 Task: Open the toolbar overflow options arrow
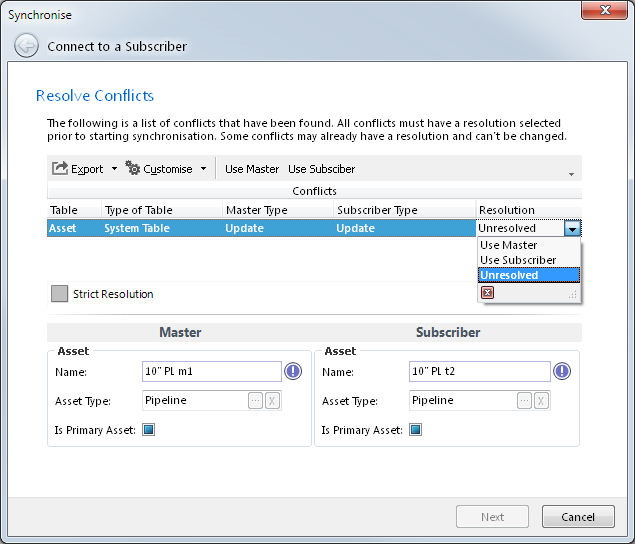(572, 174)
